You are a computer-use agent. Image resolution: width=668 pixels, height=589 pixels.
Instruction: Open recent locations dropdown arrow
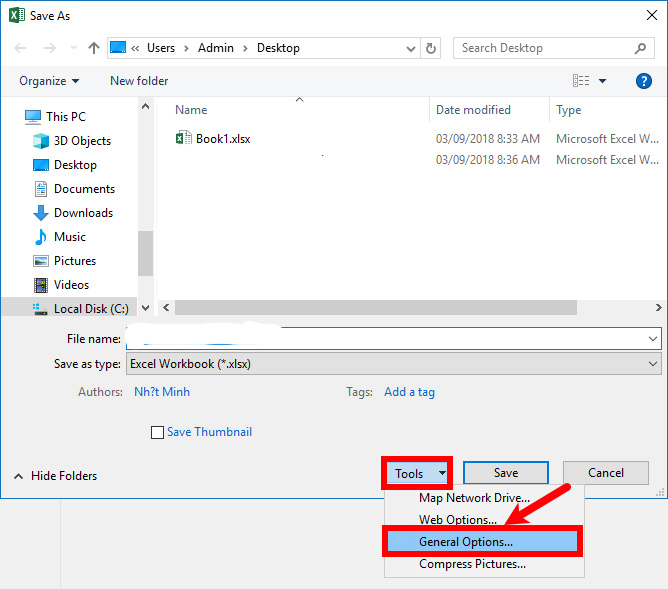[73, 48]
